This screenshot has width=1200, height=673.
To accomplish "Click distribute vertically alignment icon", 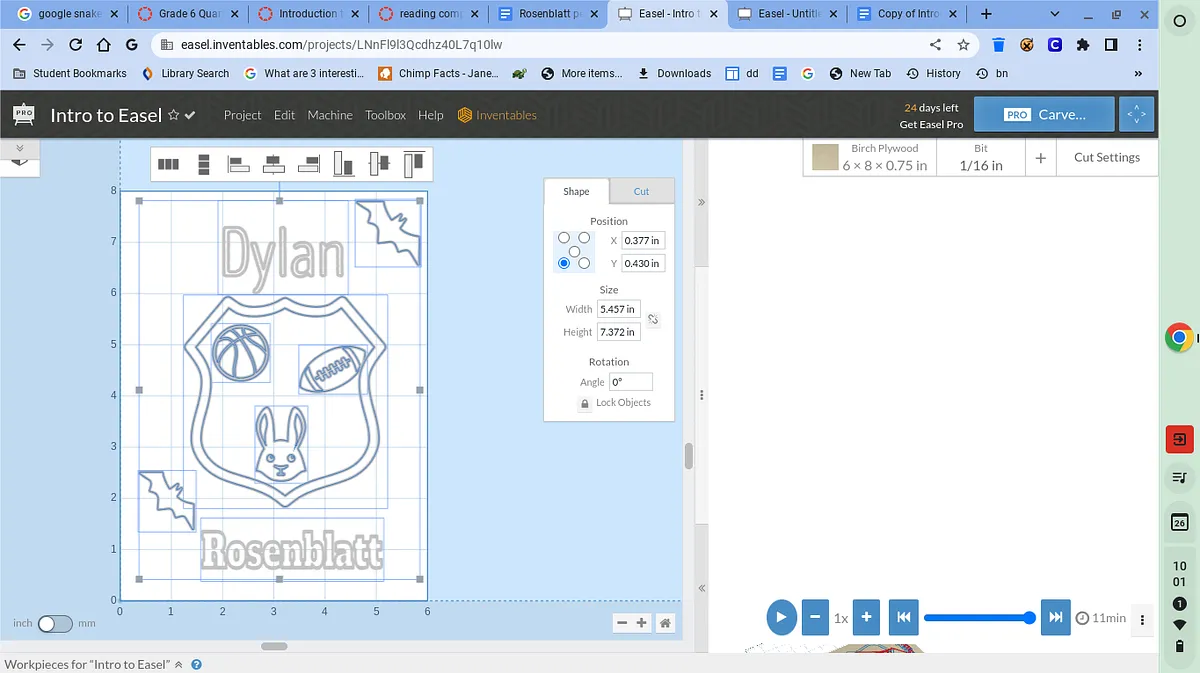I will 203,164.
